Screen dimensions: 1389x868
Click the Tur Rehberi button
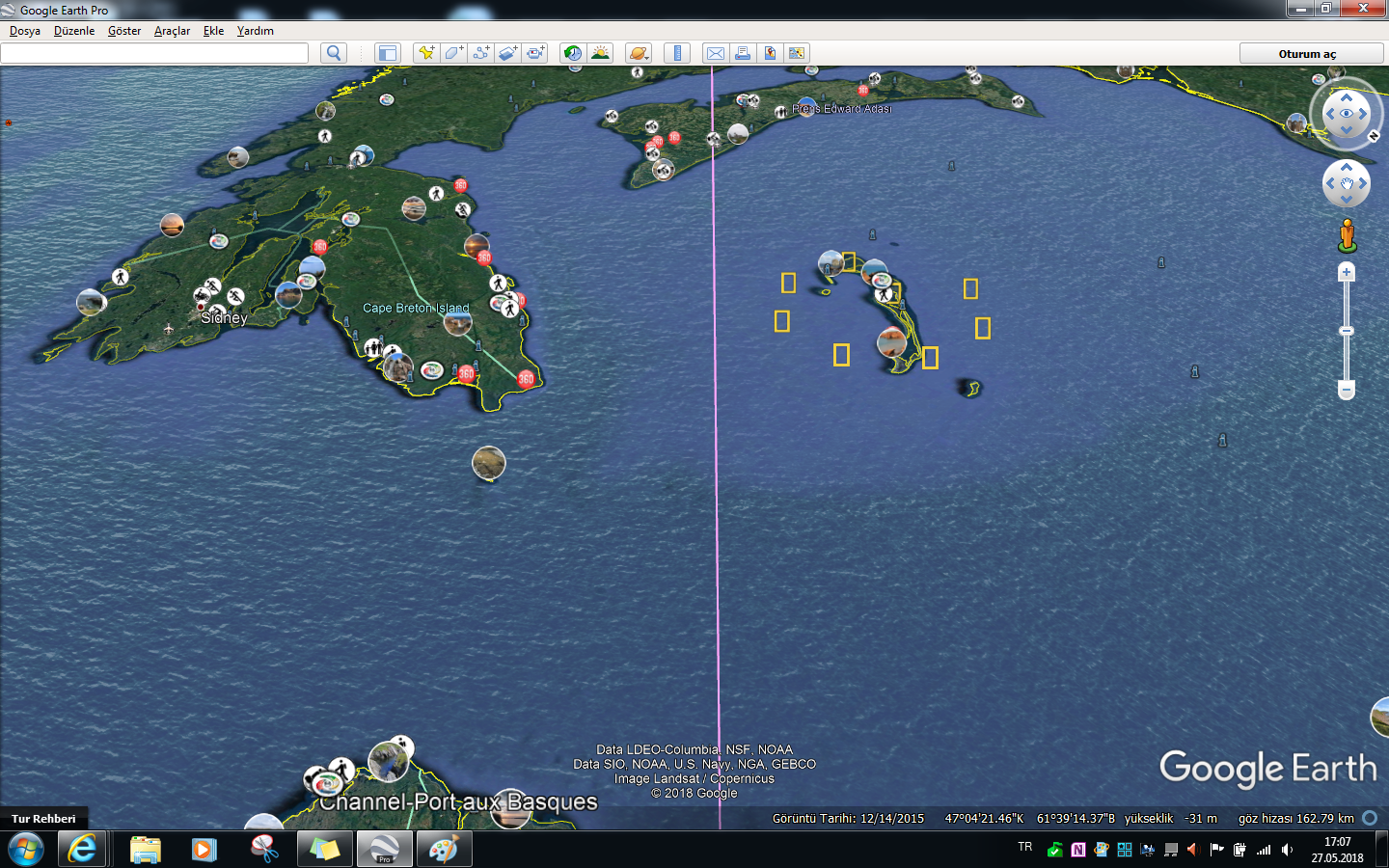pyautogui.click(x=43, y=819)
